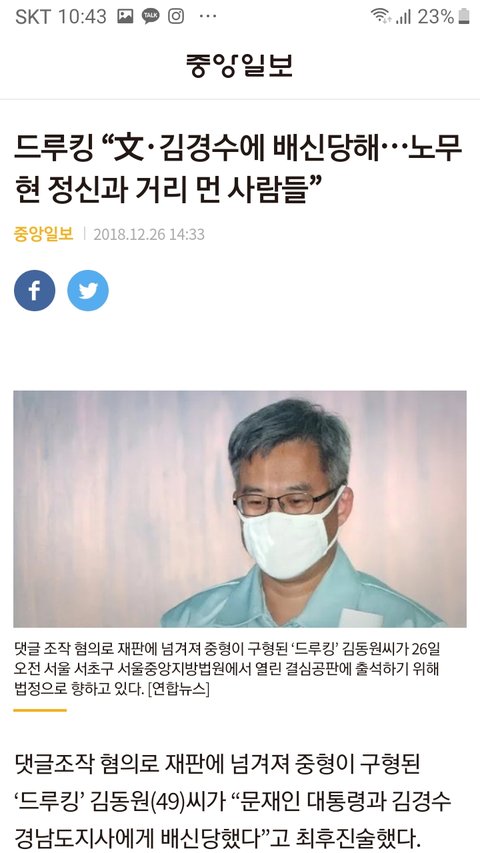
Task: Tap the KakaoTalk notification icon
Action: [151, 16]
